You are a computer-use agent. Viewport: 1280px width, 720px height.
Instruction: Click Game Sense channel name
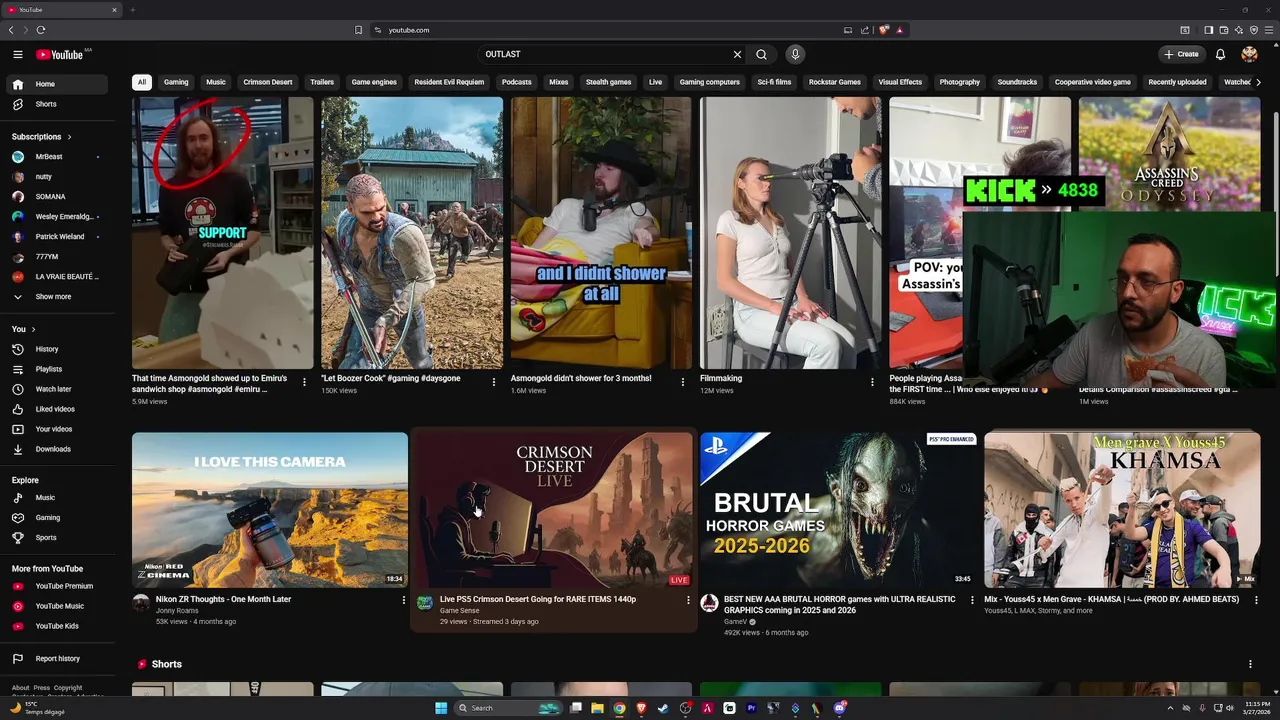point(460,610)
